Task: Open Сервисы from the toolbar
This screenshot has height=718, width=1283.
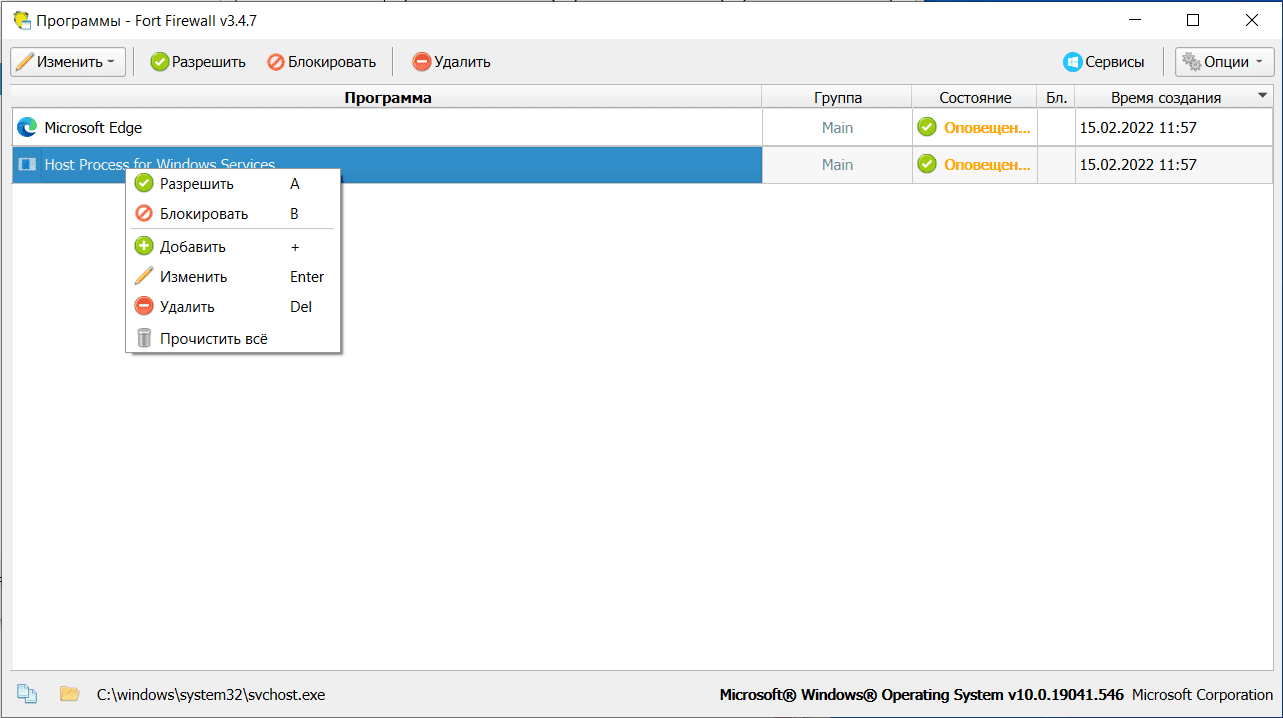Action: [1104, 62]
